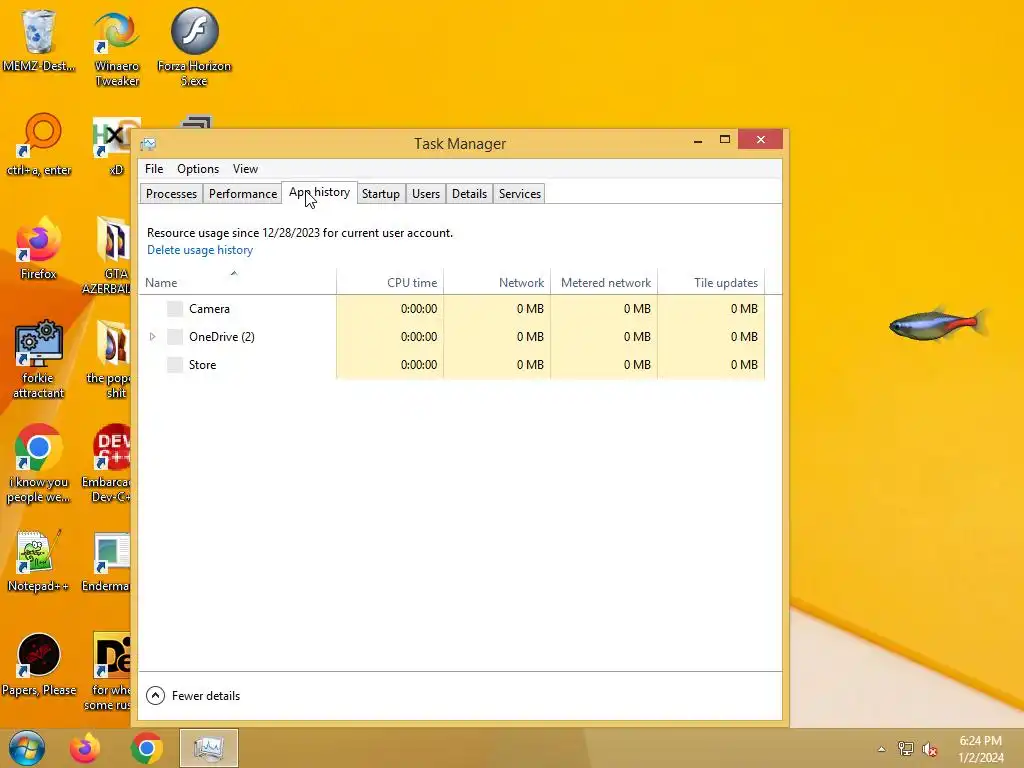Open Embarcadero Dev-C++ desktop shortcut
Viewport: 1024px width, 768px height.
point(108,464)
